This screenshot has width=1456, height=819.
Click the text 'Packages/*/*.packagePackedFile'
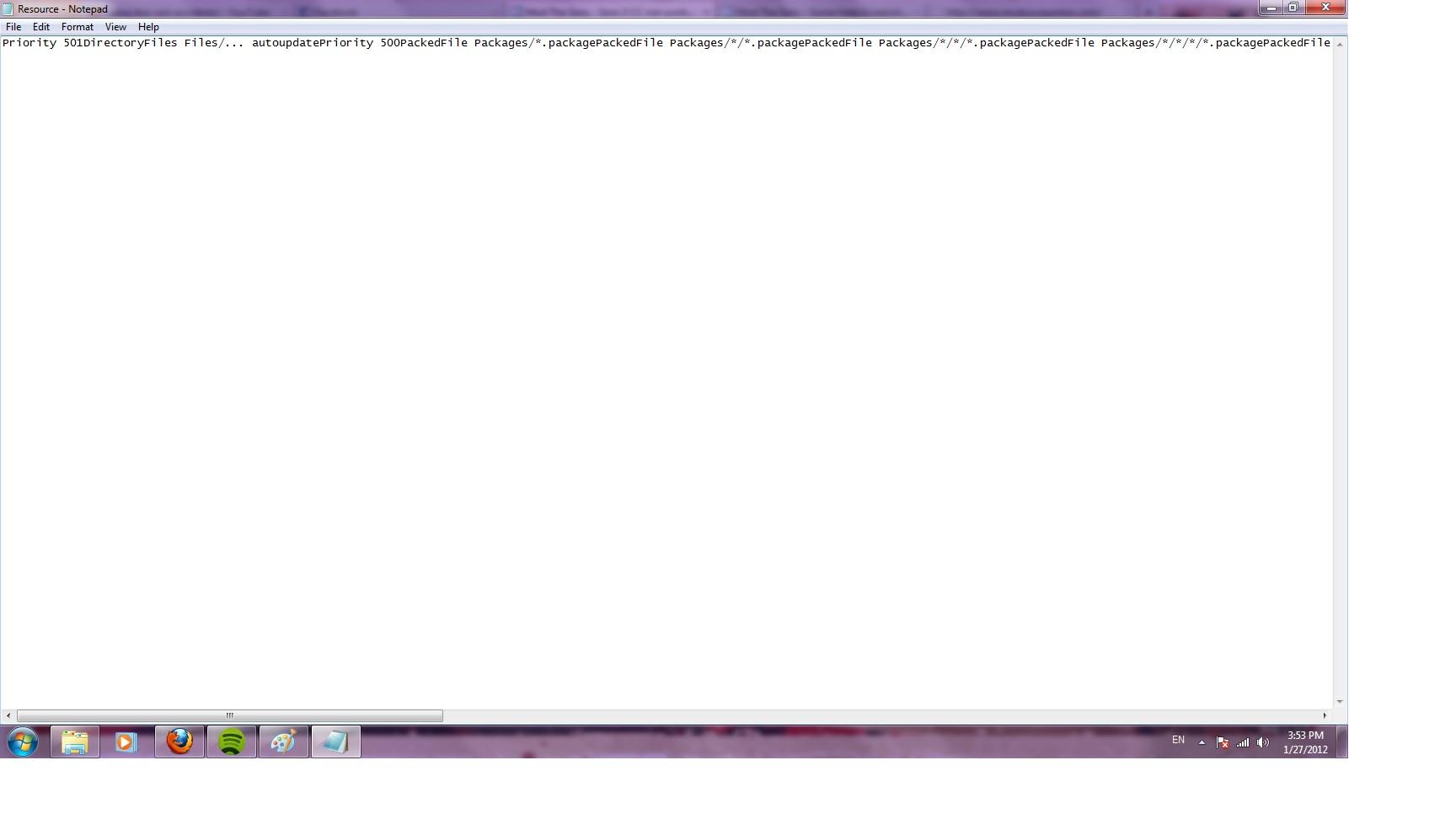tap(771, 43)
